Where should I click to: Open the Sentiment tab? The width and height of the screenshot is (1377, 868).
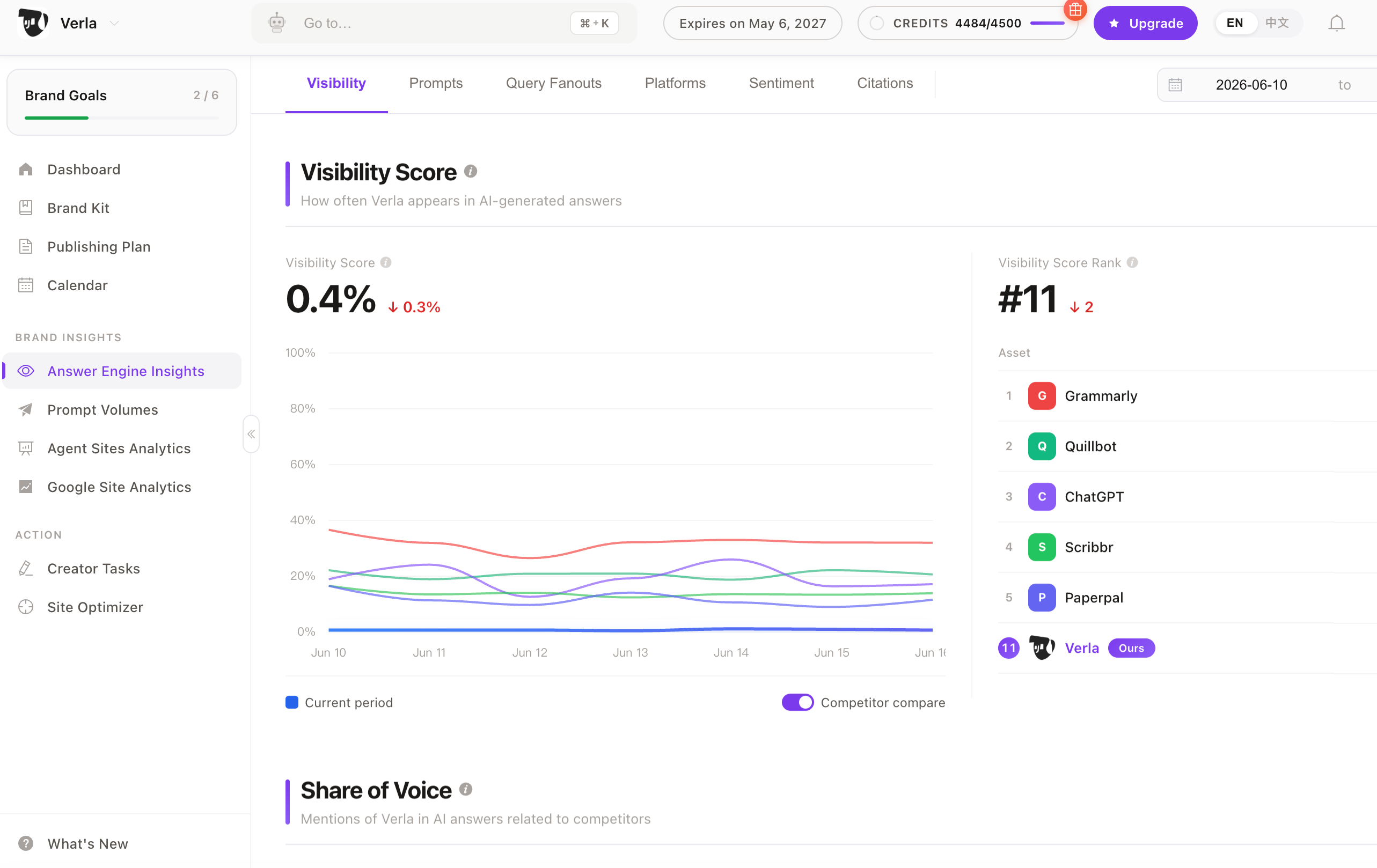[781, 83]
